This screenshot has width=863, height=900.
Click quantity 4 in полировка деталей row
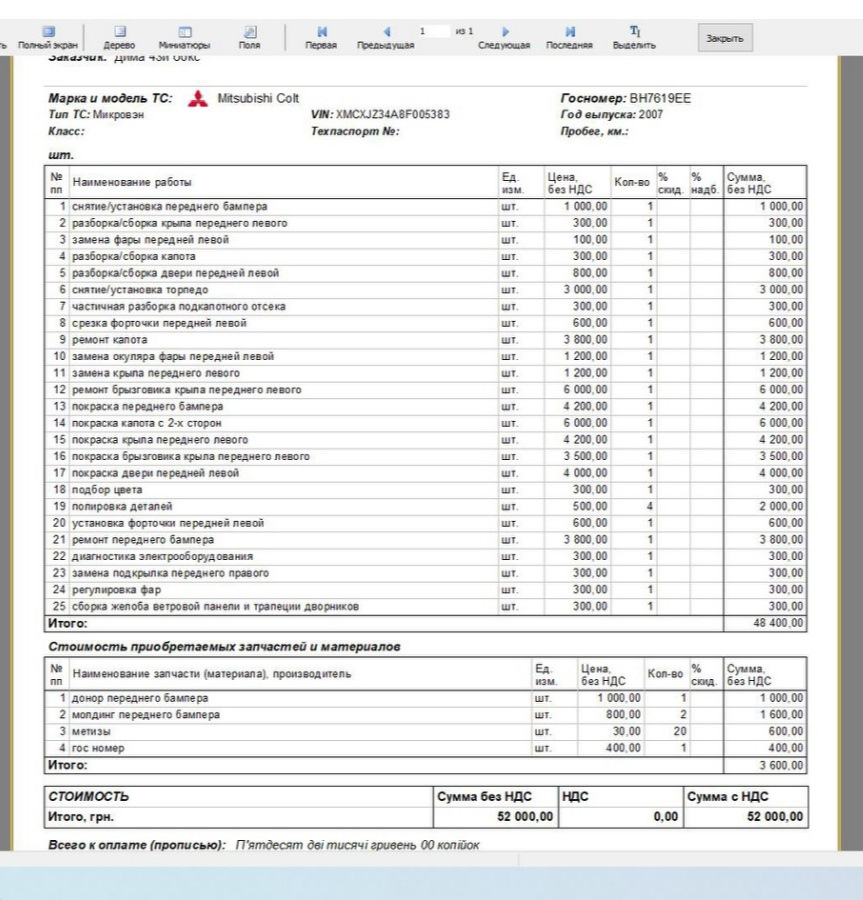point(650,506)
